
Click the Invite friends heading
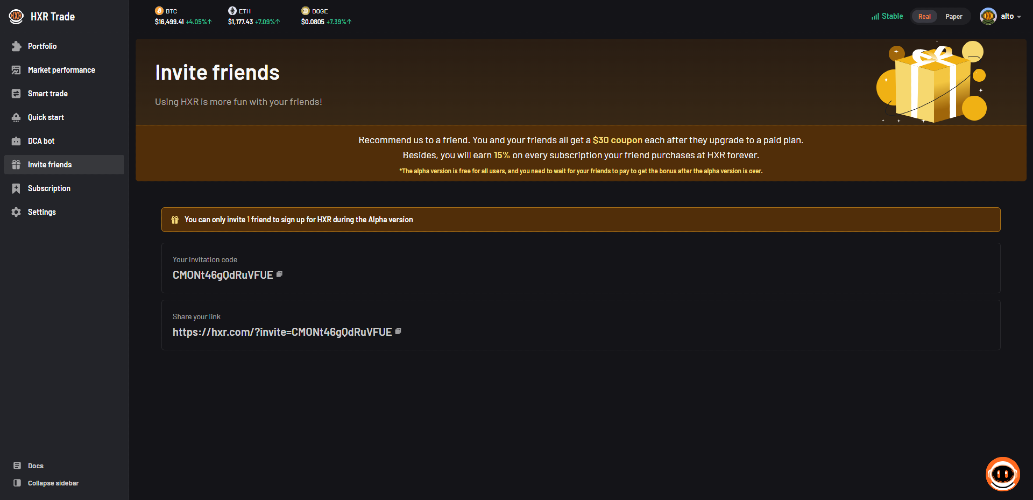click(217, 72)
